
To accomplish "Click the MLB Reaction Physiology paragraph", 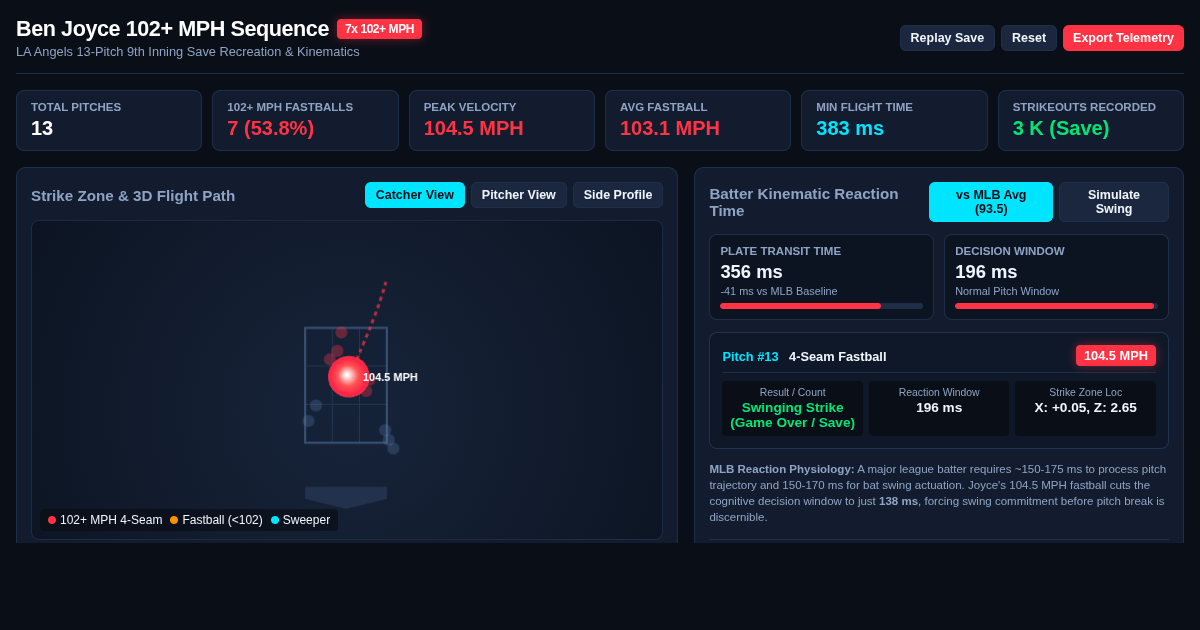I will point(939,493).
